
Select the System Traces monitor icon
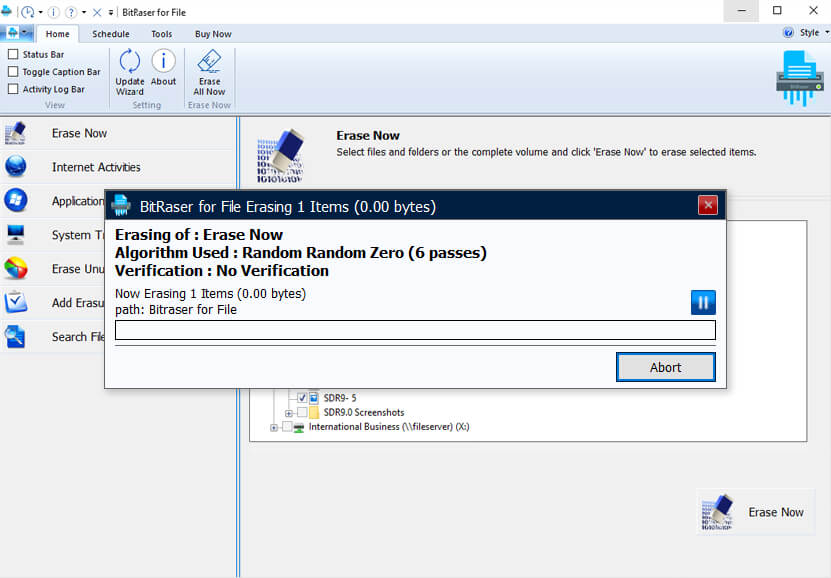point(15,234)
